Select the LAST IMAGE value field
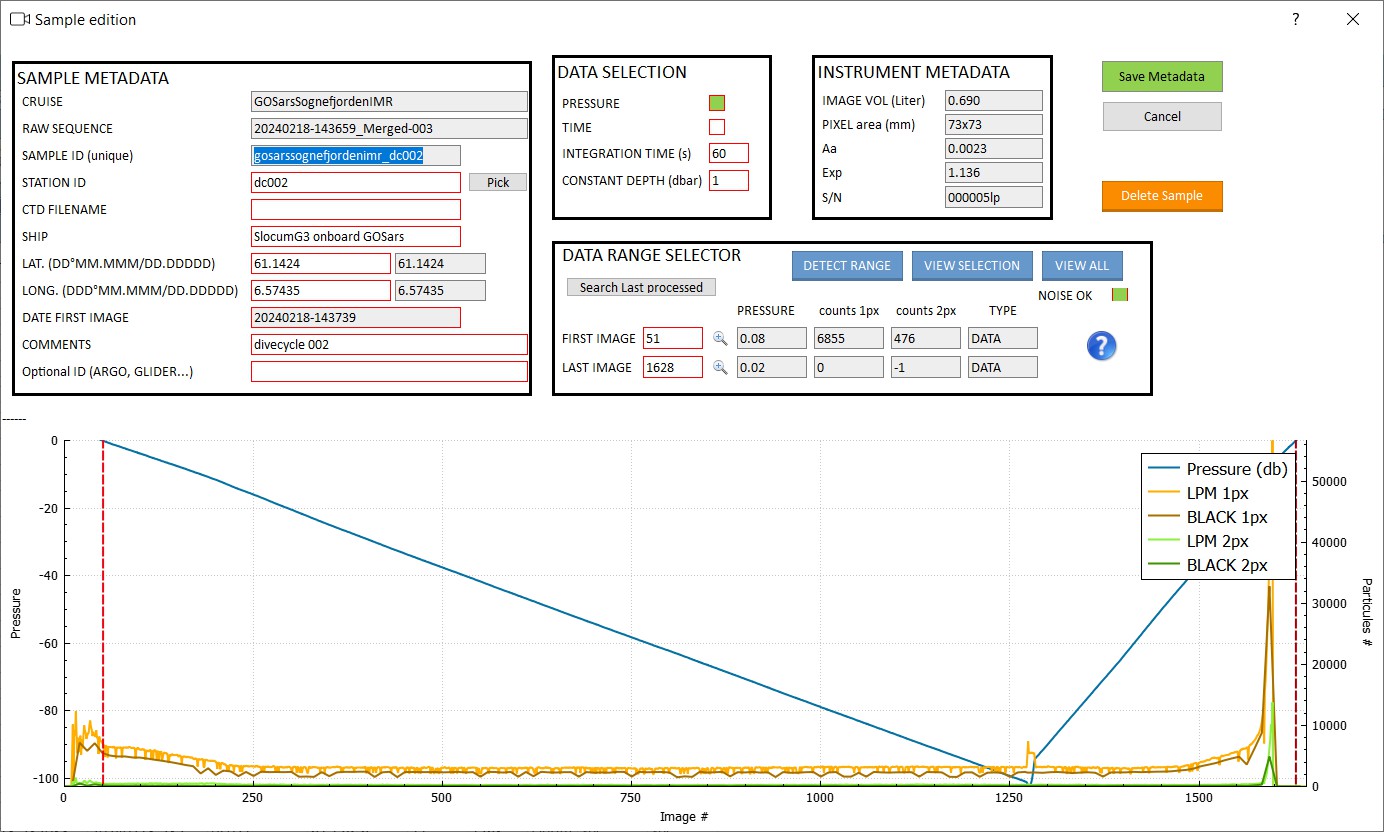Image resolution: width=1384 pixels, height=832 pixels. 673,367
